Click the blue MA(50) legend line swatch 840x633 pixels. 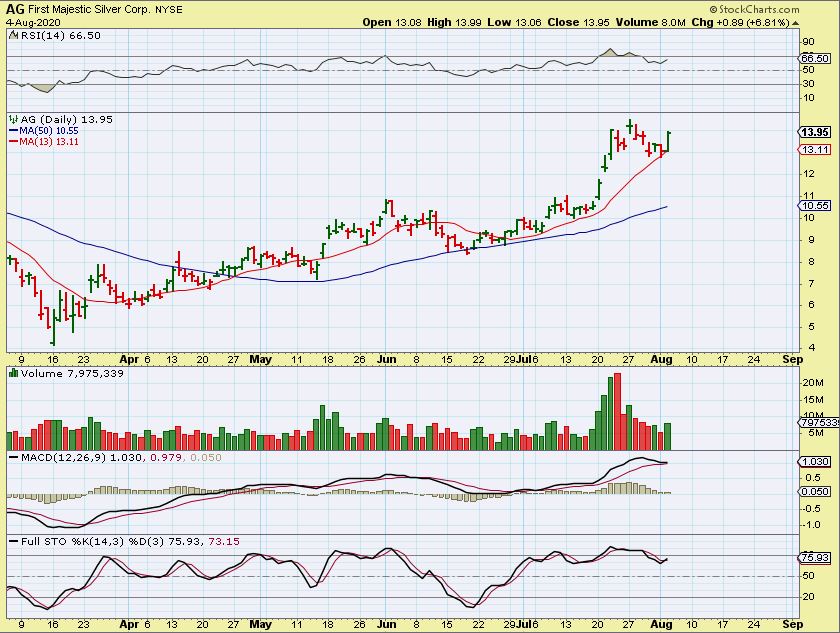pyautogui.click(x=14, y=131)
